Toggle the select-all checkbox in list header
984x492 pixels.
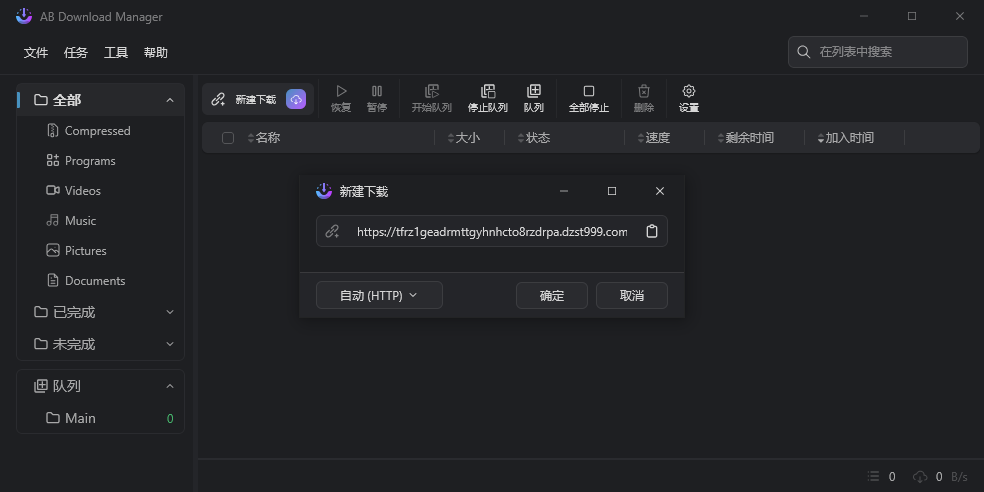tap(228, 138)
